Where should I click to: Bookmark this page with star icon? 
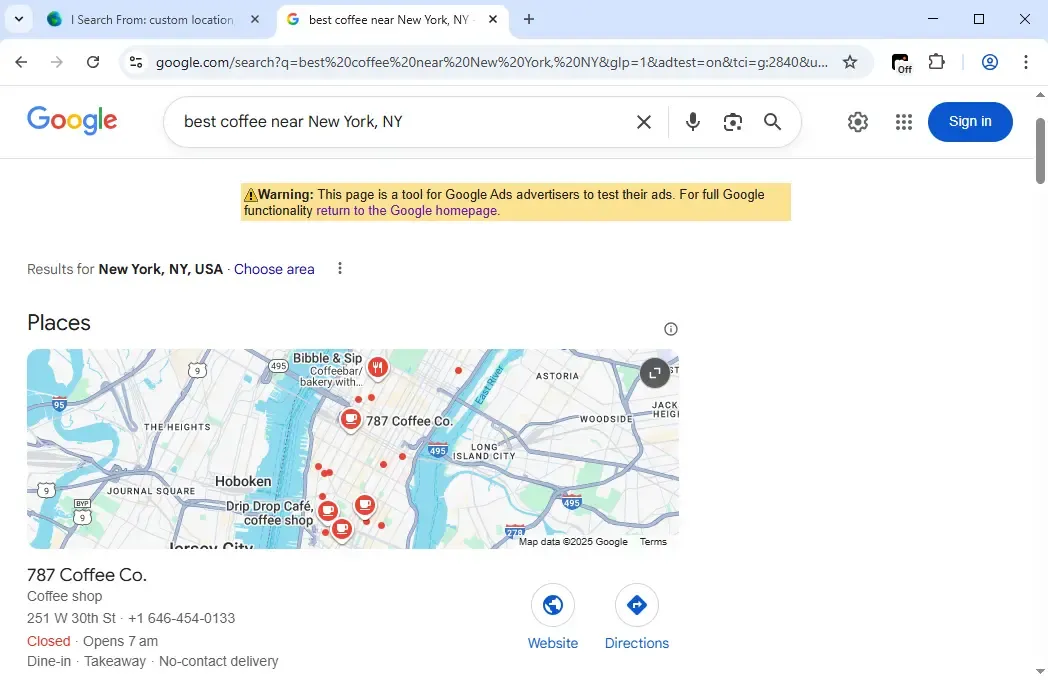pos(850,62)
